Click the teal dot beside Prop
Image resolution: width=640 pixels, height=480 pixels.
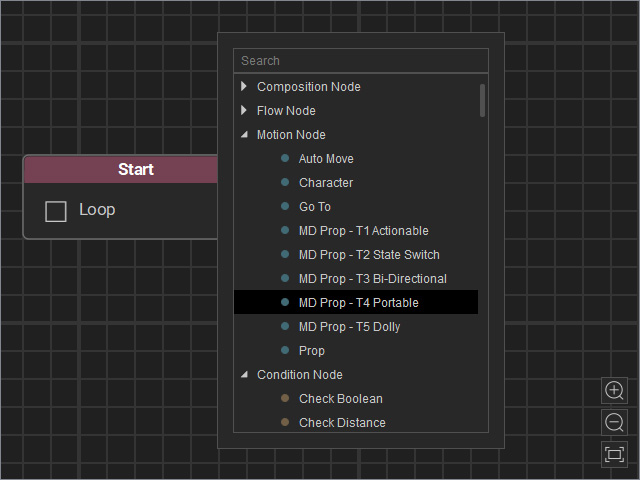(285, 350)
